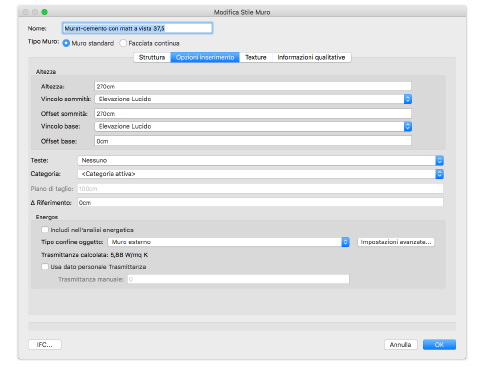Open the Categoria dropdown
Viewport: 483px width, 373px height.
click(260, 174)
